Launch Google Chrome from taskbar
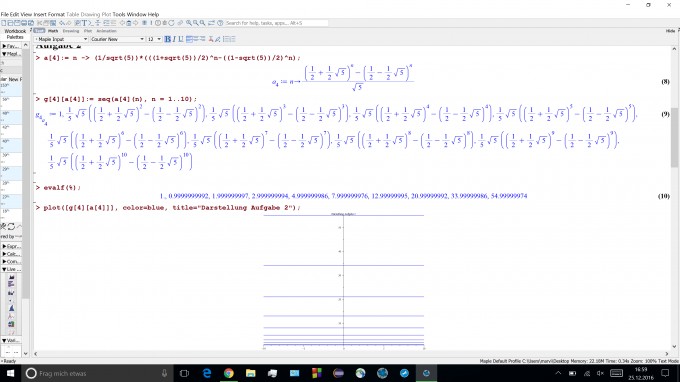680x382 pixels. point(229,373)
